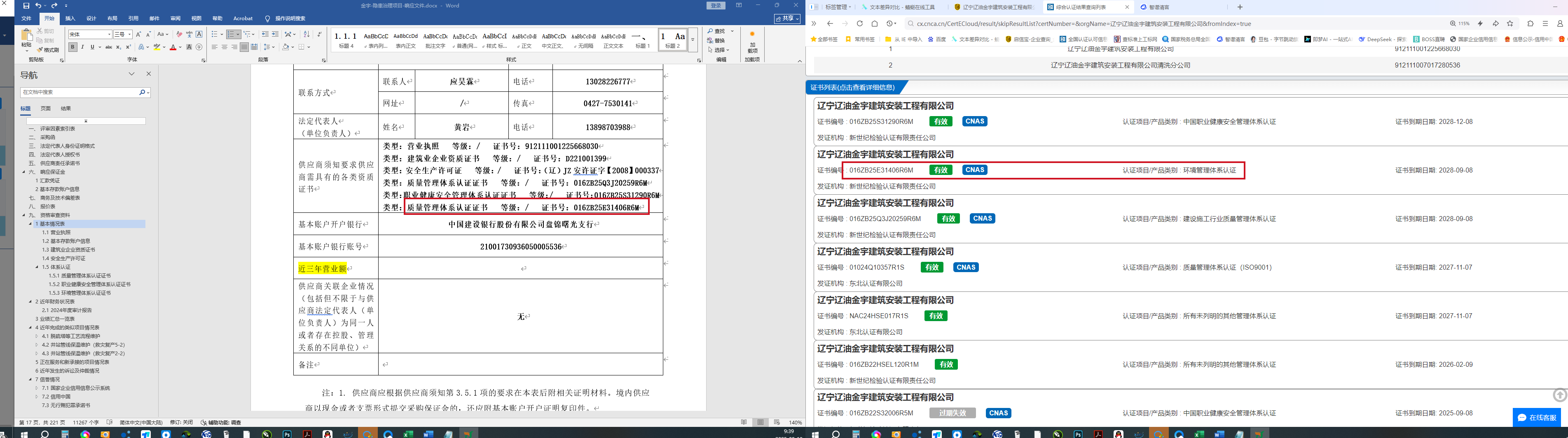Toggle bold formatting in Word
This screenshot has width=1568, height=438.
click(x=73, y=47)
